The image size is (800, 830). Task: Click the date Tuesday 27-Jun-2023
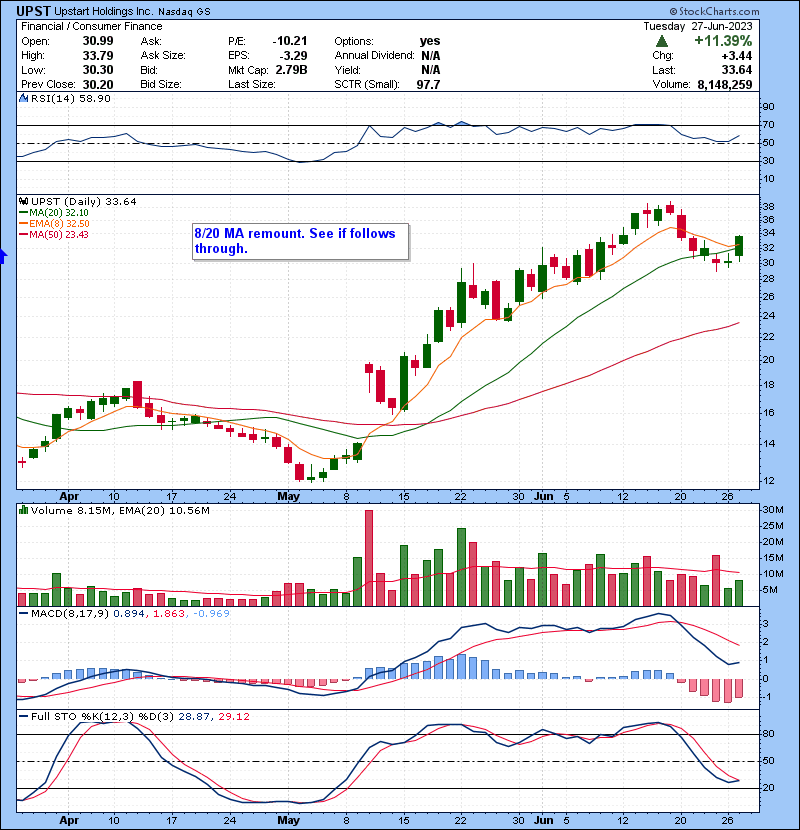(x=698, y=26)
